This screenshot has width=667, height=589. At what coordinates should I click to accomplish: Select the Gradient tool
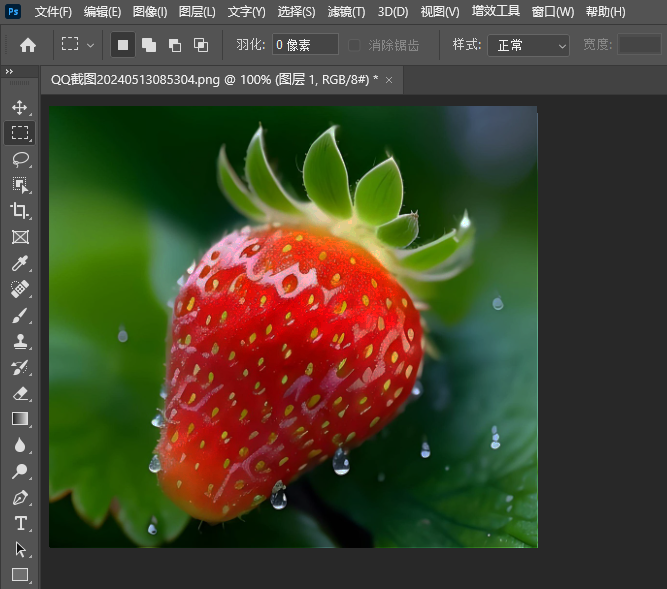pyautogui.click(x=20, y=419)
